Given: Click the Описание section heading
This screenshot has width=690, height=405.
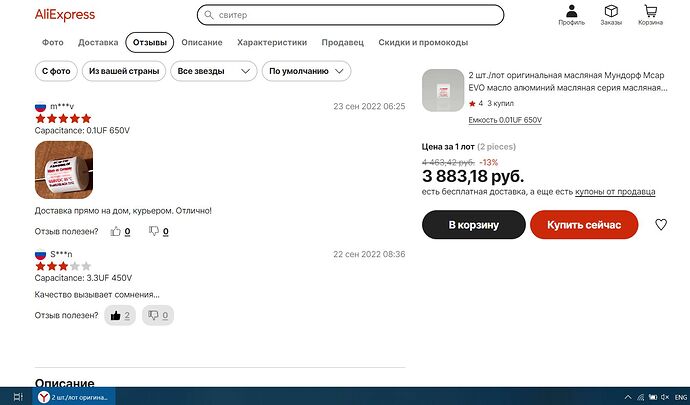Looking at the screenshot, I should pos(65,383).
